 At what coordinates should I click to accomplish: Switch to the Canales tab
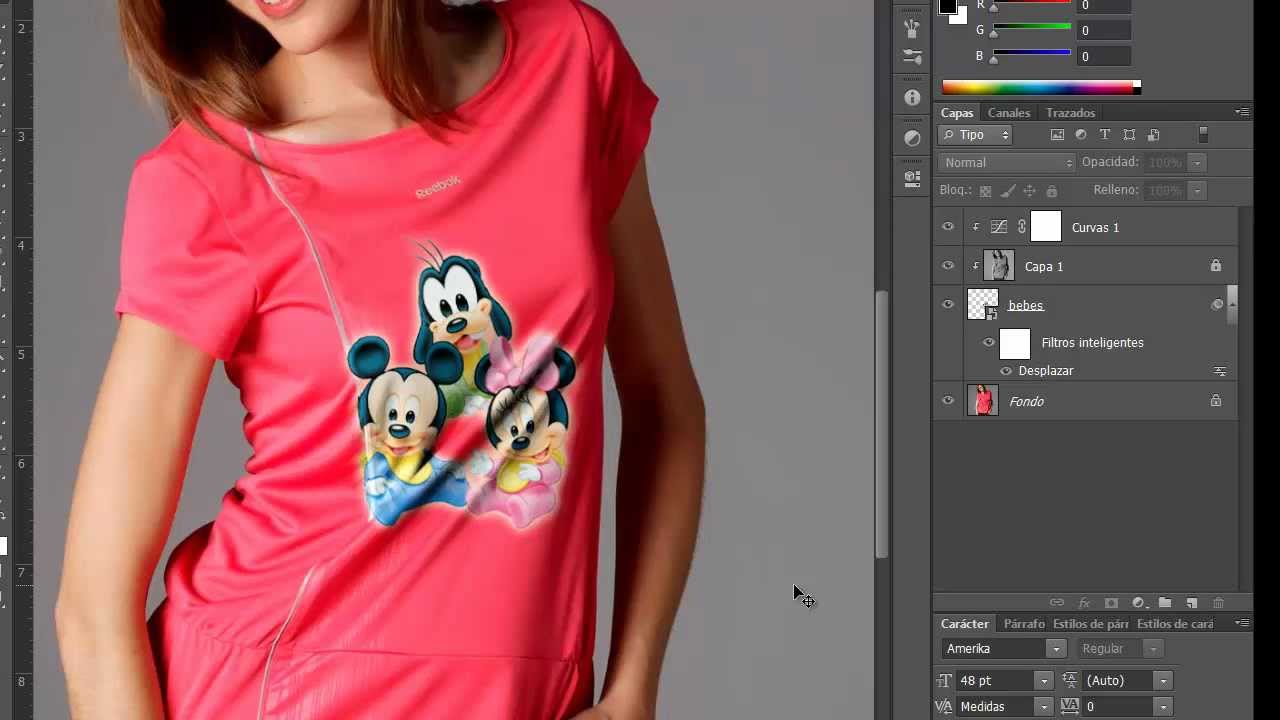click(x=1009, y=113)
